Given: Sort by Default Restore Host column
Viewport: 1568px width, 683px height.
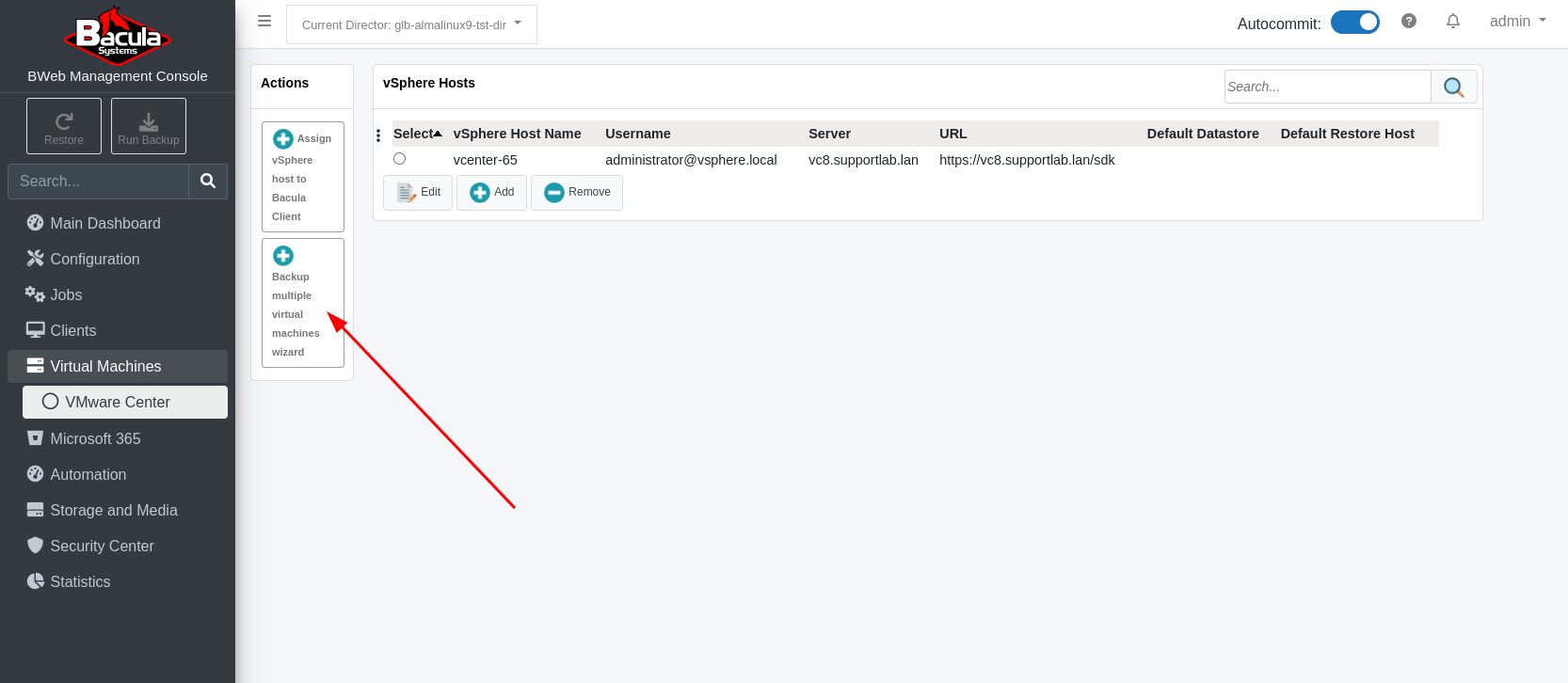Looking at the screenshot, I should [x=1347, y=134].
